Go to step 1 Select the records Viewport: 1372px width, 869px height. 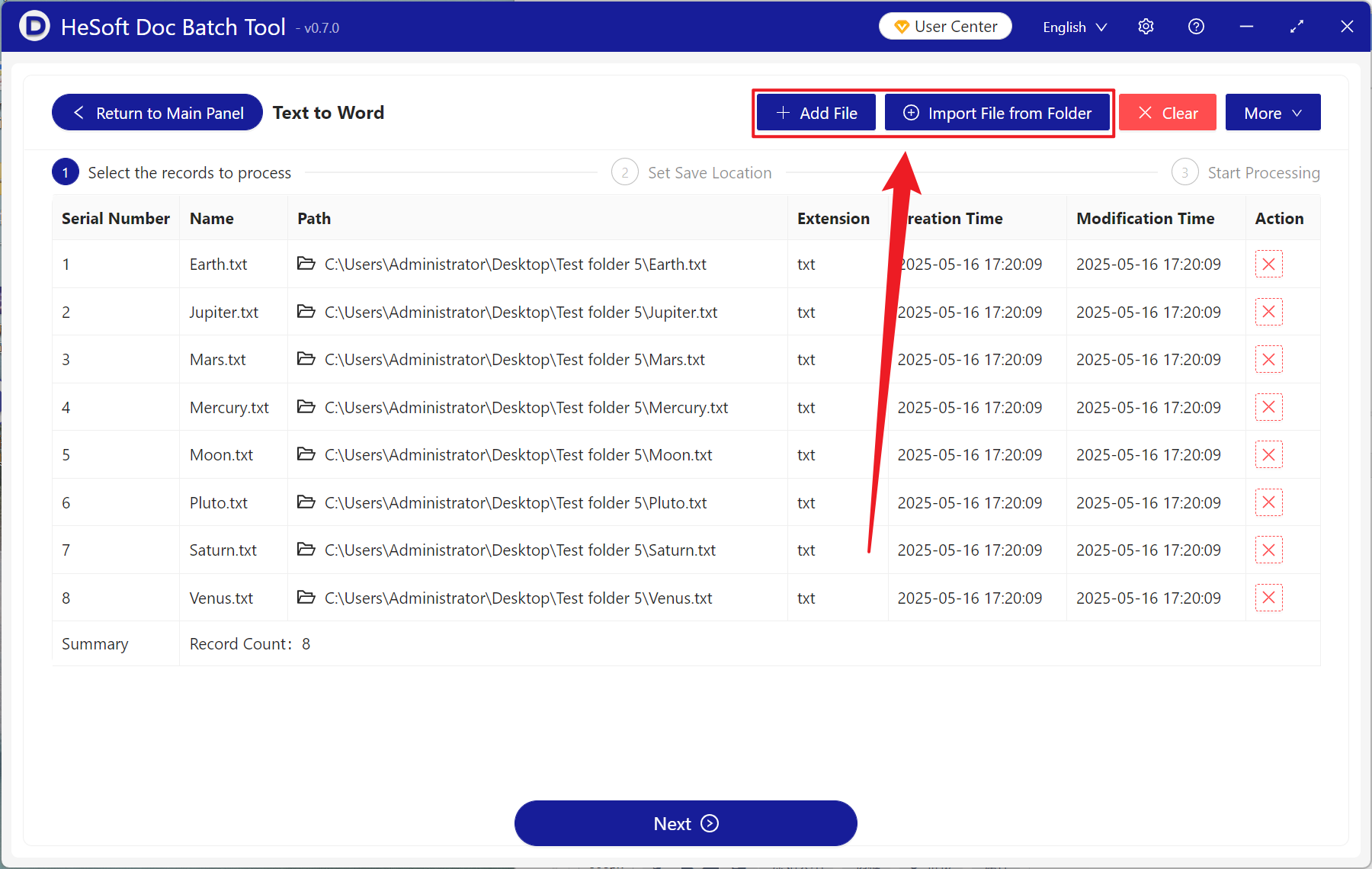click(x=171, y=173)
